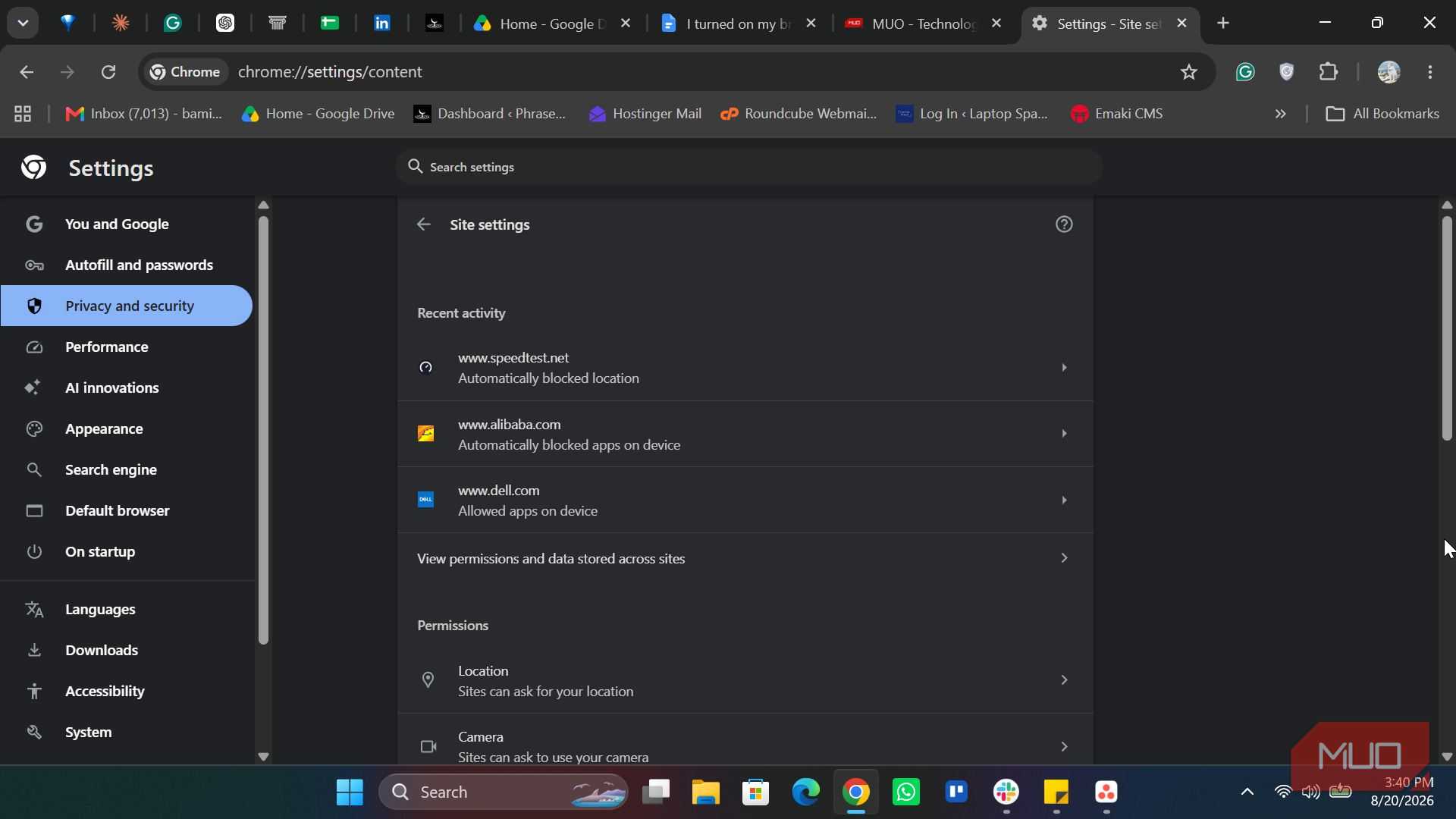The height and width of the screenshot is (819, 1456).
Task: Open Search engine settings
Action: pos(126,470)
